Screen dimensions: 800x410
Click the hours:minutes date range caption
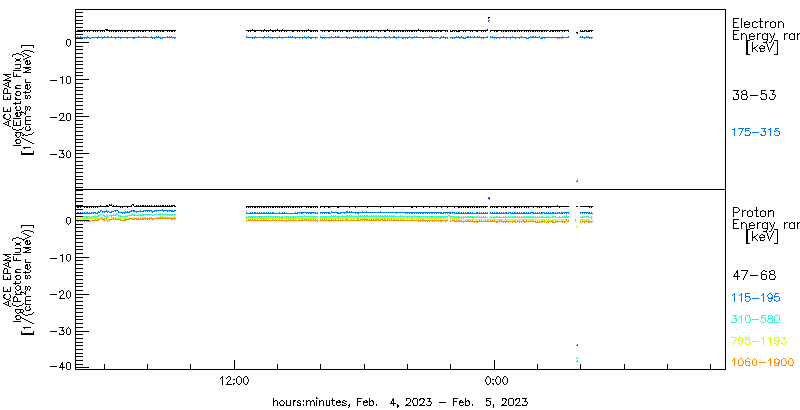click(x=400, y=402)
